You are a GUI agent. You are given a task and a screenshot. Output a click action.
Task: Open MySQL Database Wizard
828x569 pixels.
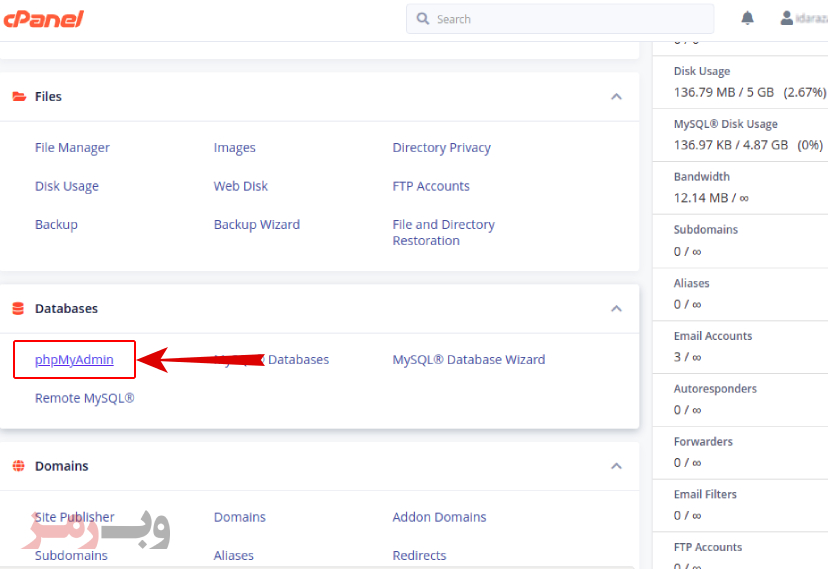tap(468, 360)
